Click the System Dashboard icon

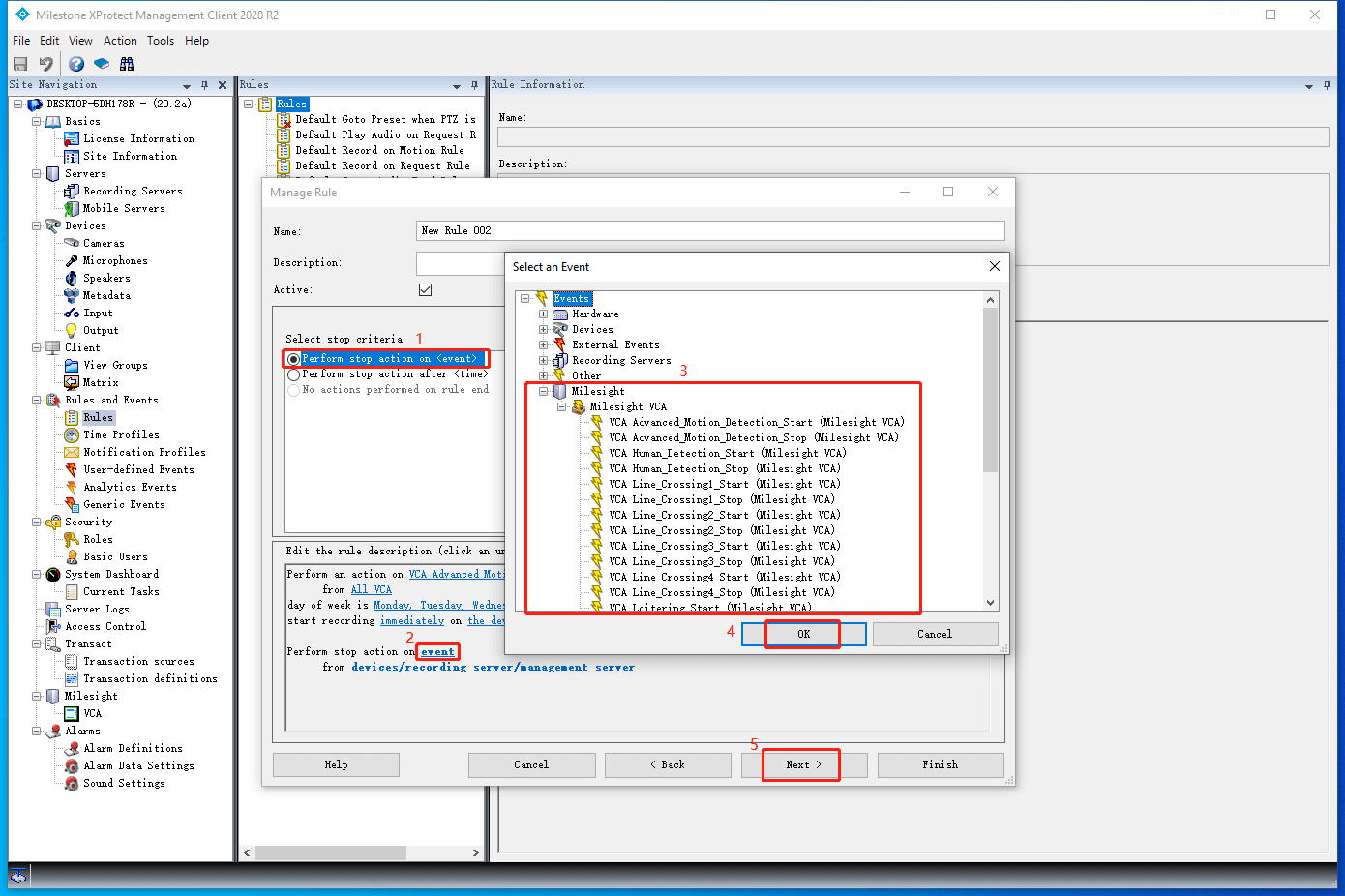pyautogui.click(x=53, y=574)
